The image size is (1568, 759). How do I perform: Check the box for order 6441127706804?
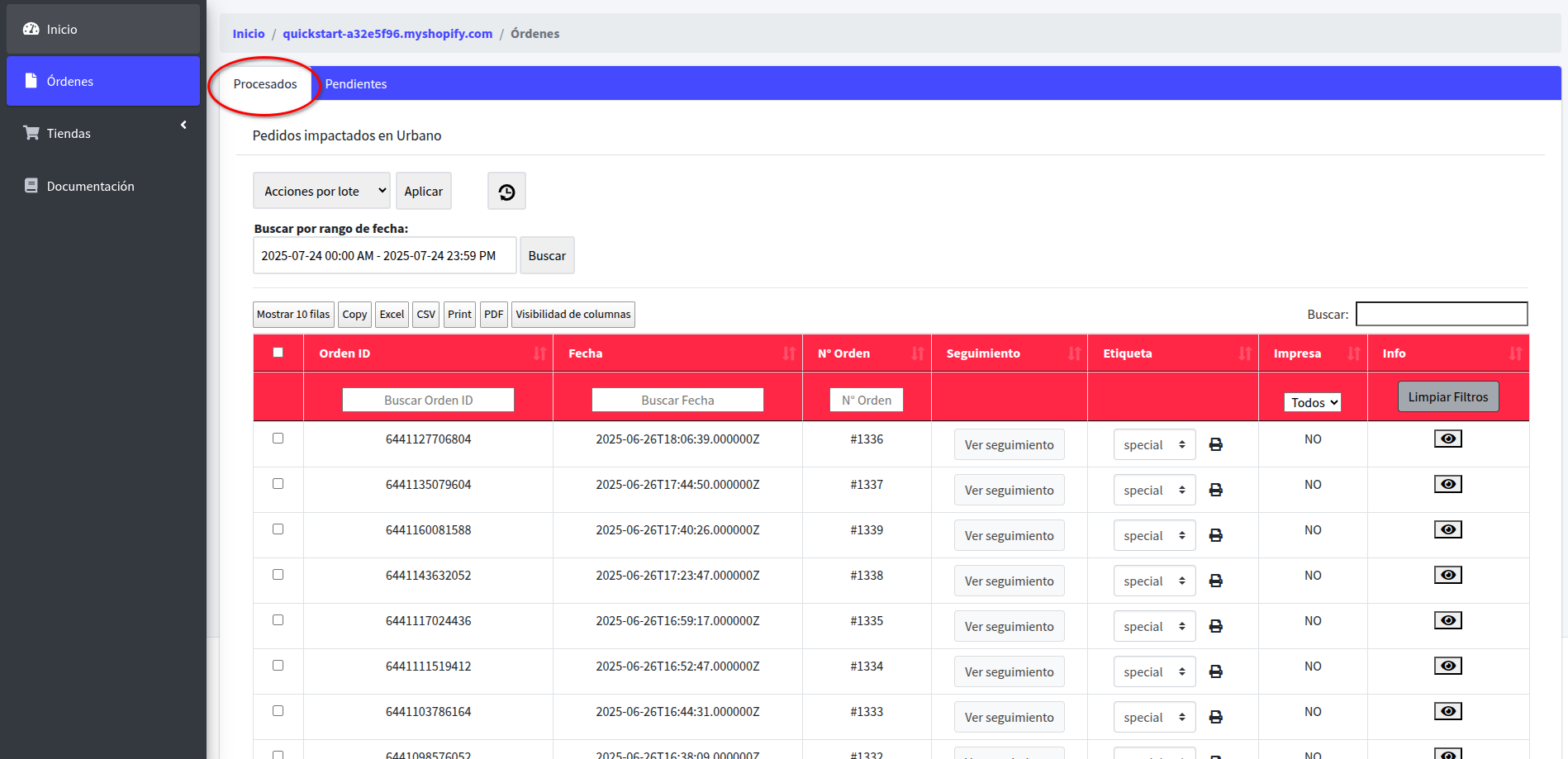(x=278, y=439)
